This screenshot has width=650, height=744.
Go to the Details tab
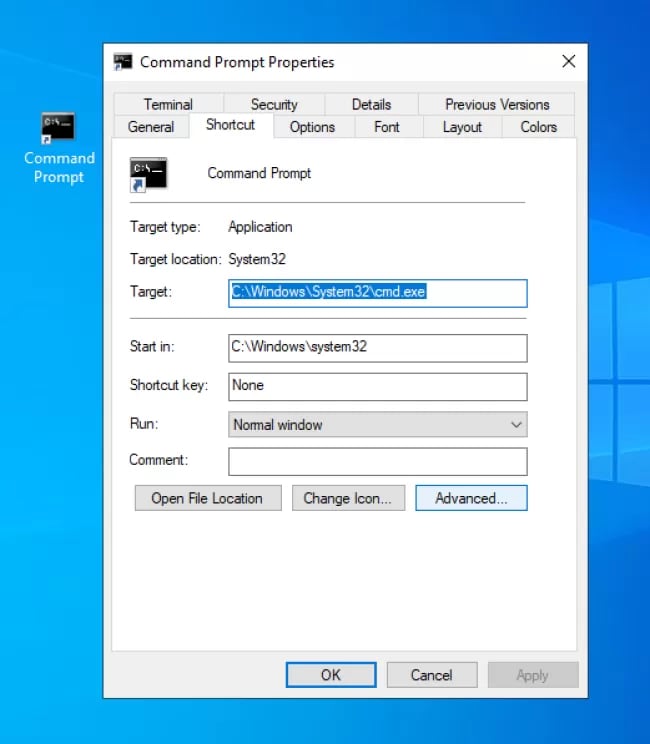[371, 104]
